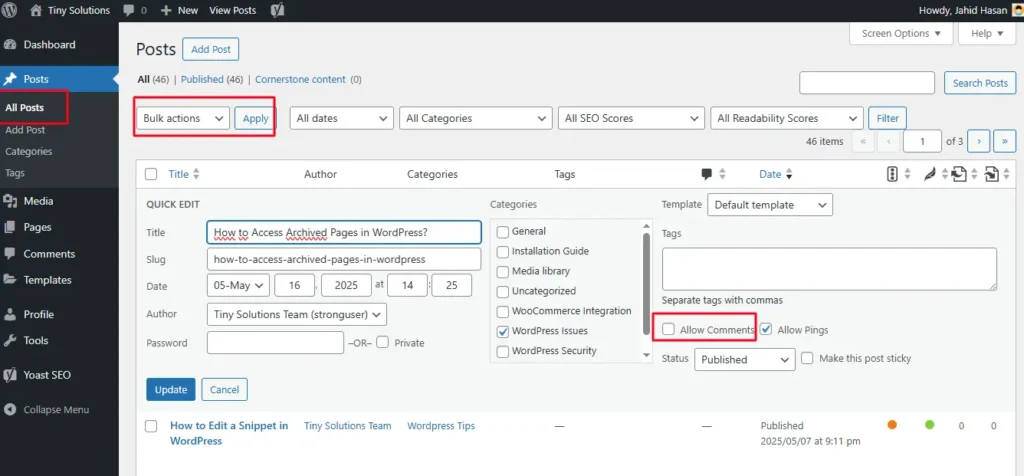Viewport: 1024px width, 476px height.
Task: Click the Update button
Action: [x=171, y=389]
